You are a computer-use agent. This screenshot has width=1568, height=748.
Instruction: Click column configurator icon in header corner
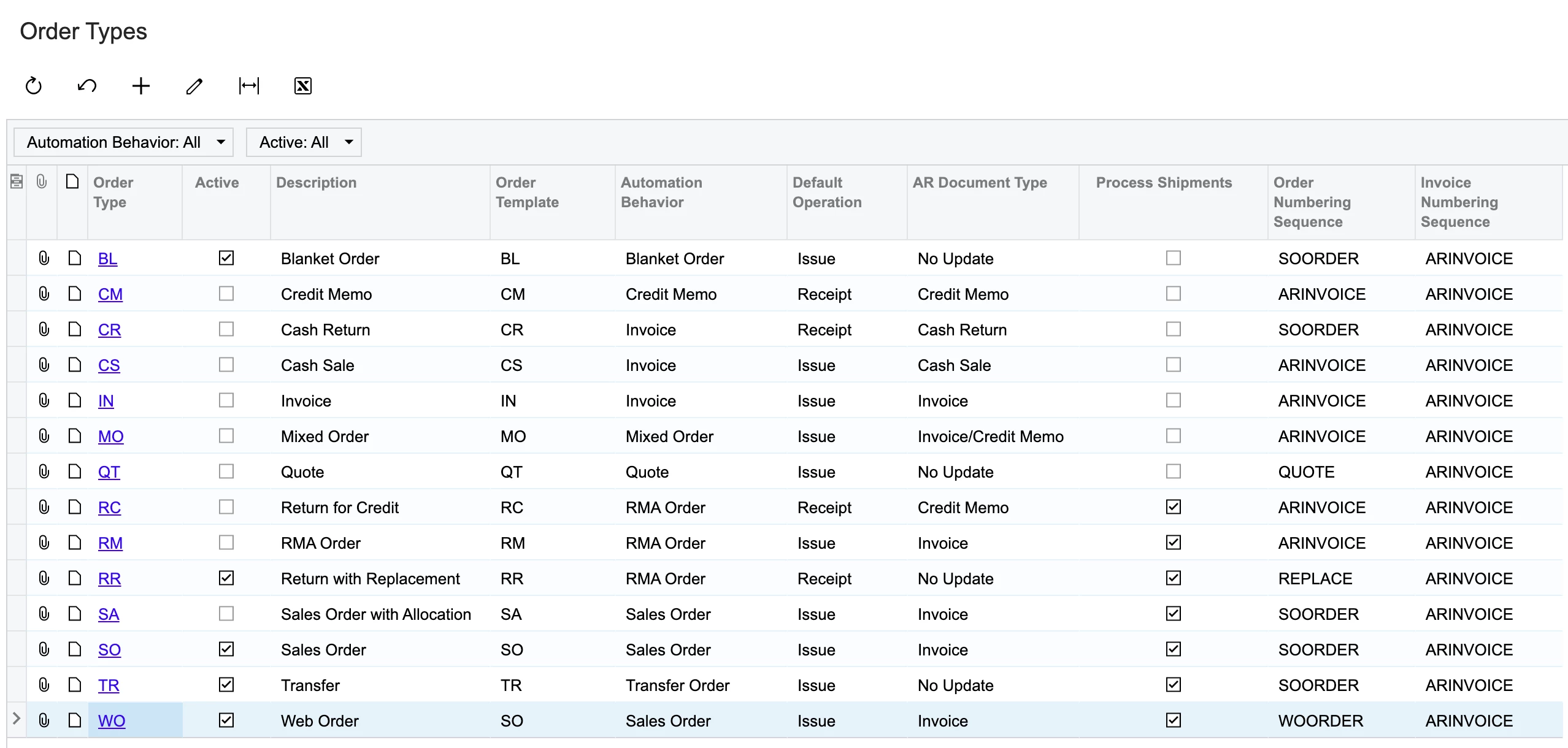pyautogui.click(x=17, y=181)
